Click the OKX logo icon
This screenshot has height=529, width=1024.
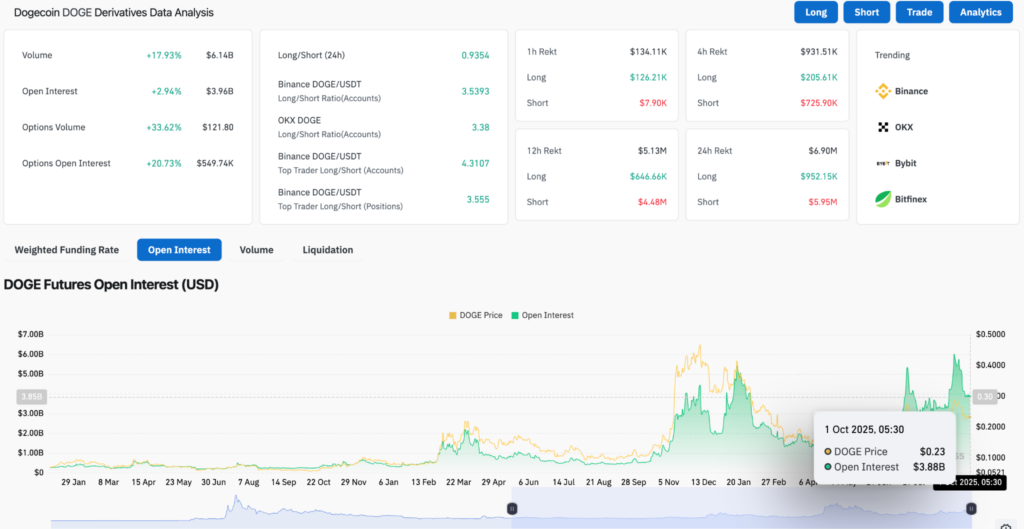[883, 127]
